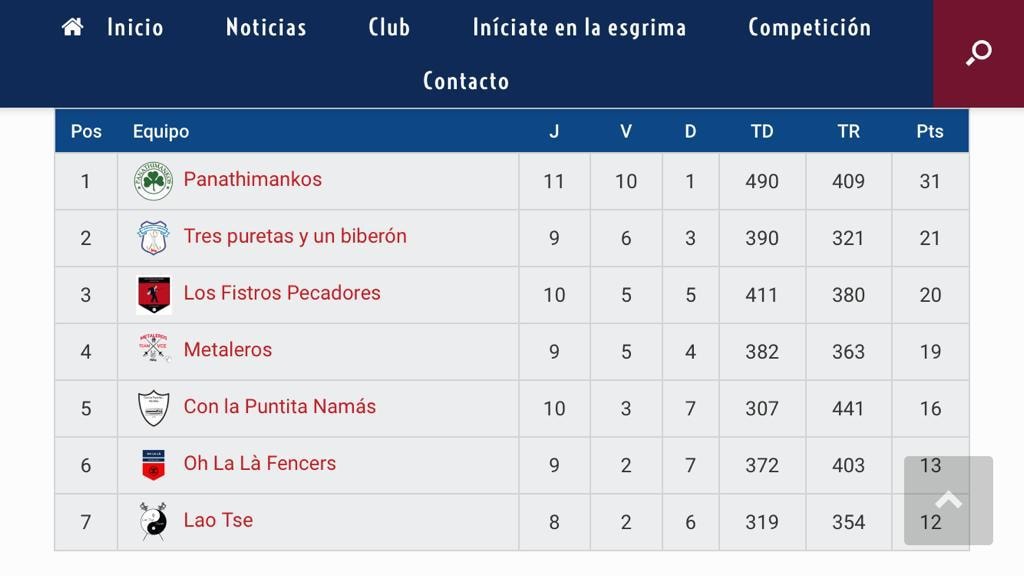Click the Lao Tse yin-yang logo
1024x576 pixels.
click(153, 521)
